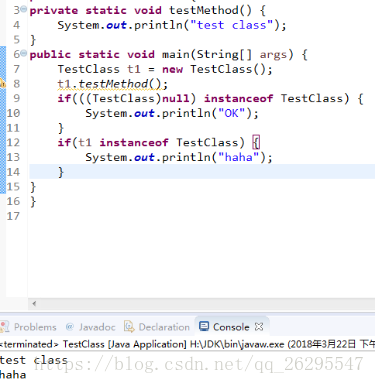This screenshot has width=375, height=384.
Task: Click 'private' keyword on line 3
Action: pyautogui.click(x=54, y=10)
